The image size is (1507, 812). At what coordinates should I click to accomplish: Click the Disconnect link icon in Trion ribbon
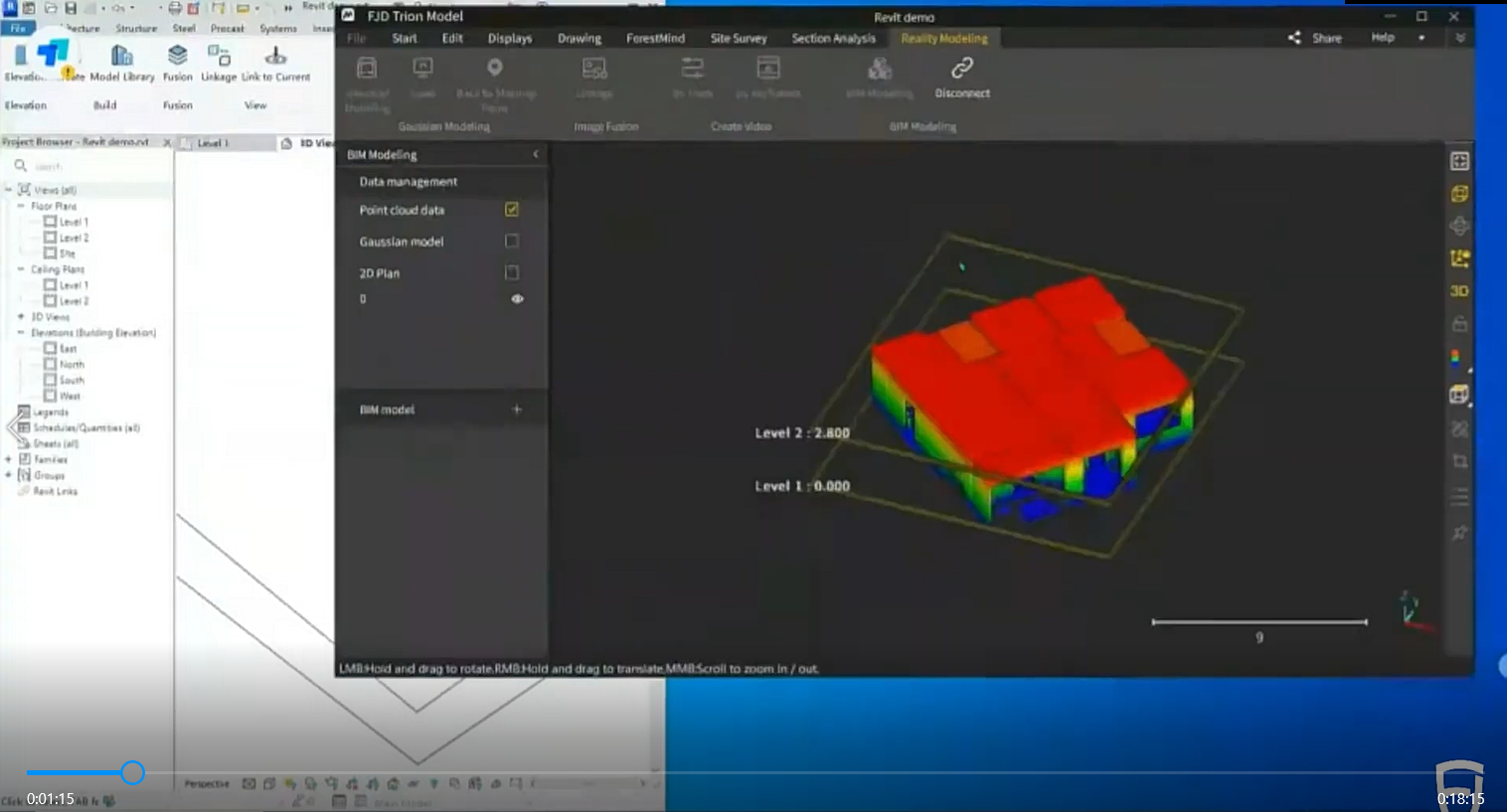tap(961, 68)
